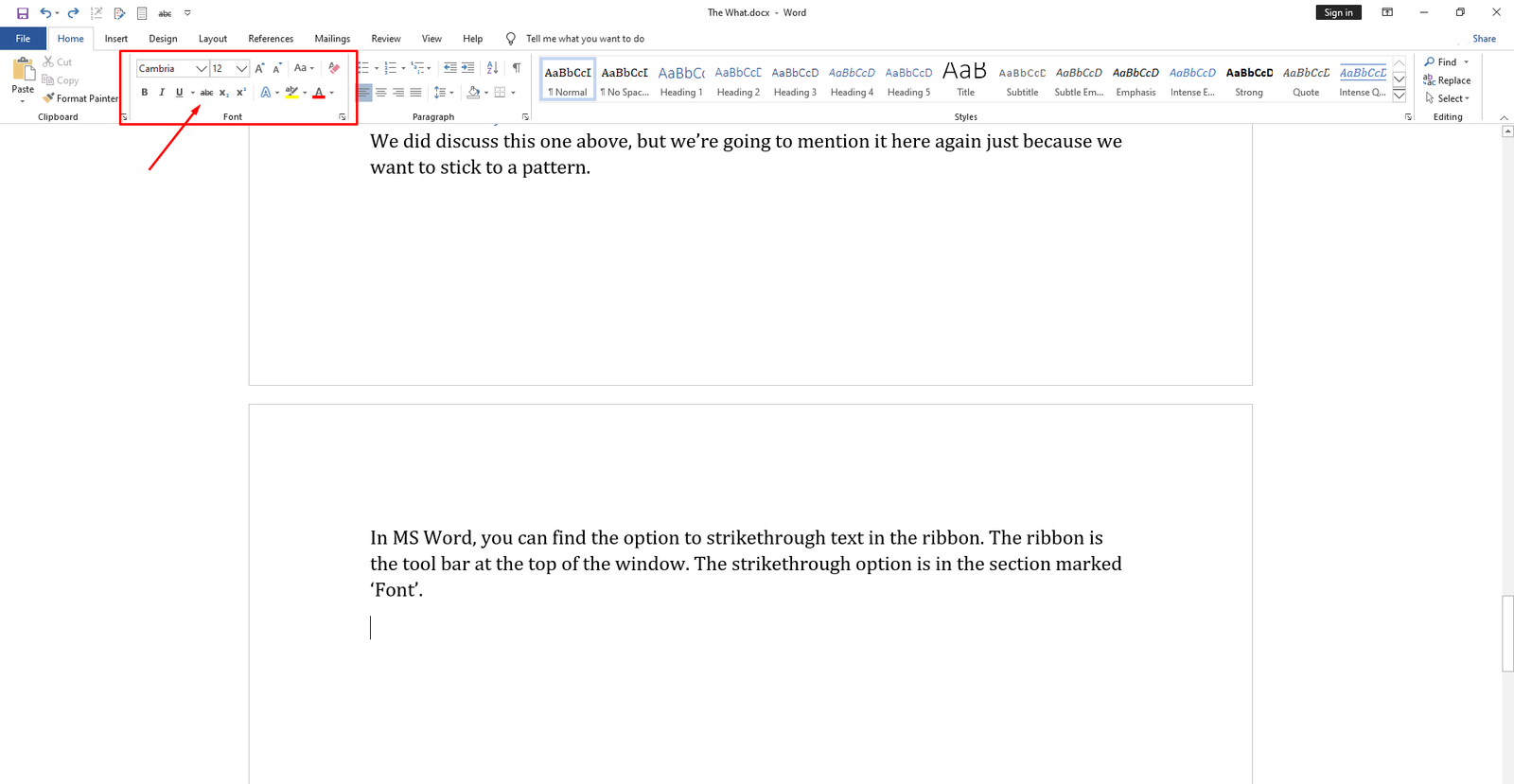
Task: Open Replace dialog
Action: point(1447,80)
